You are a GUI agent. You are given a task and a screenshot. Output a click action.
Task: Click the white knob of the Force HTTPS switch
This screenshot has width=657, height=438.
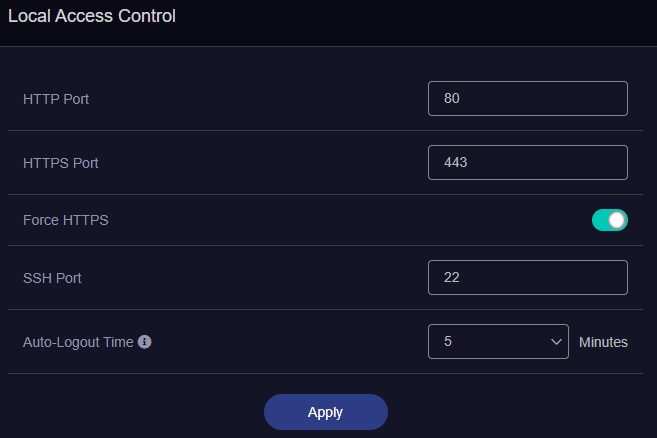tap(617, 220)
